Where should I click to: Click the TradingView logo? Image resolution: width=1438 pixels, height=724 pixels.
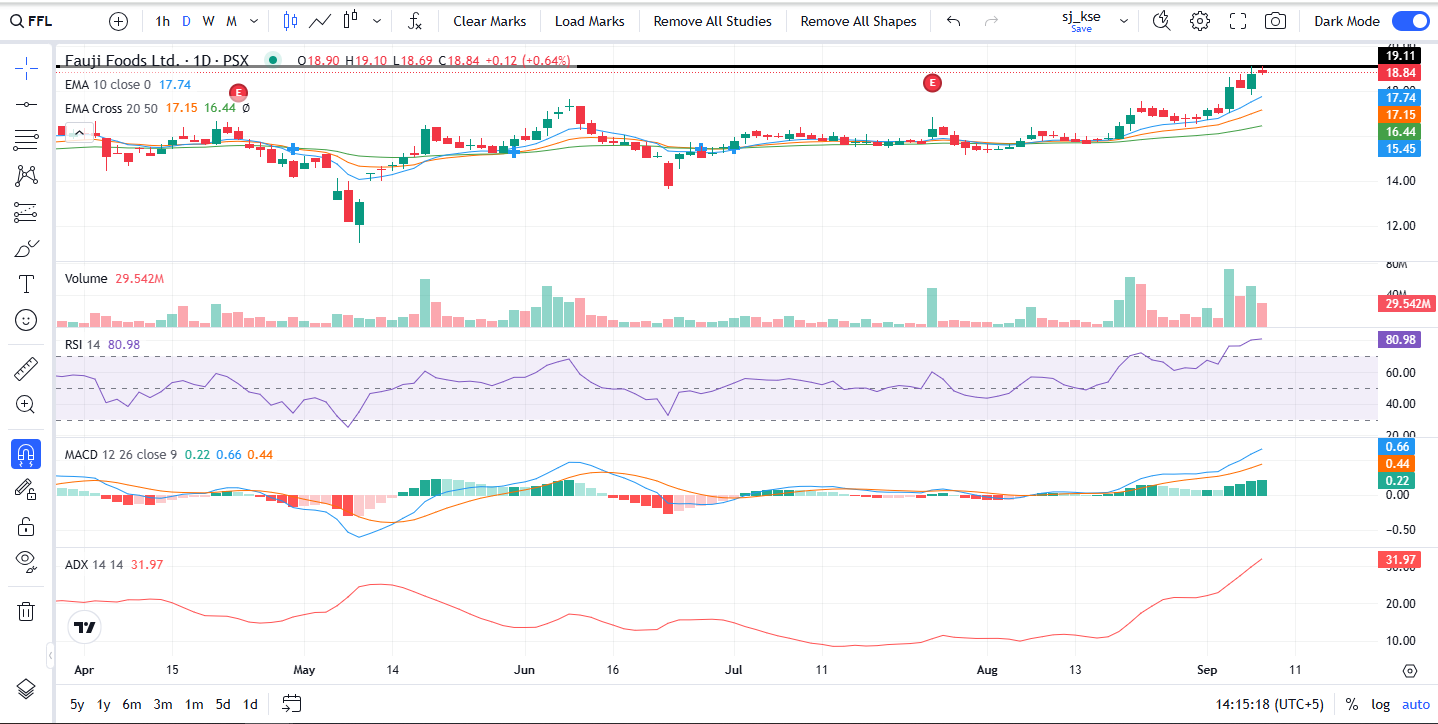coord(84,627)
